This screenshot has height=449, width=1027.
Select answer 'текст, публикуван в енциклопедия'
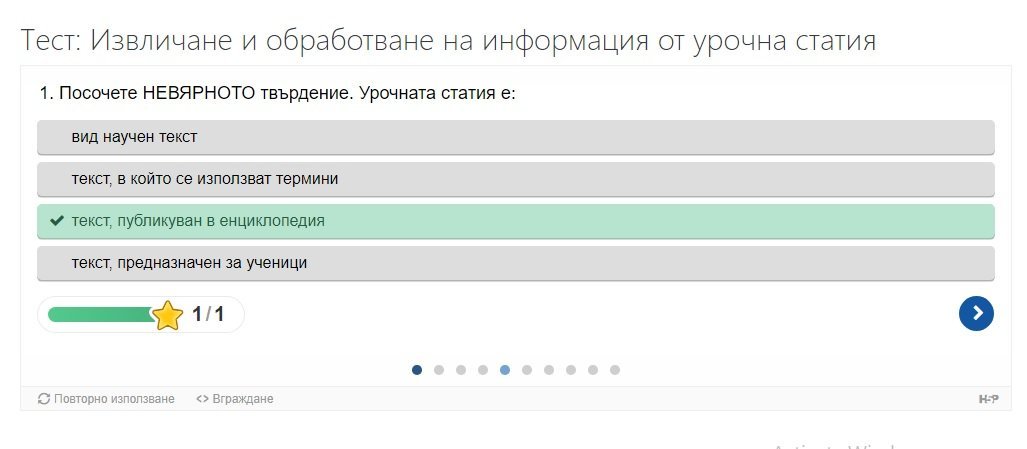point(515,221)
